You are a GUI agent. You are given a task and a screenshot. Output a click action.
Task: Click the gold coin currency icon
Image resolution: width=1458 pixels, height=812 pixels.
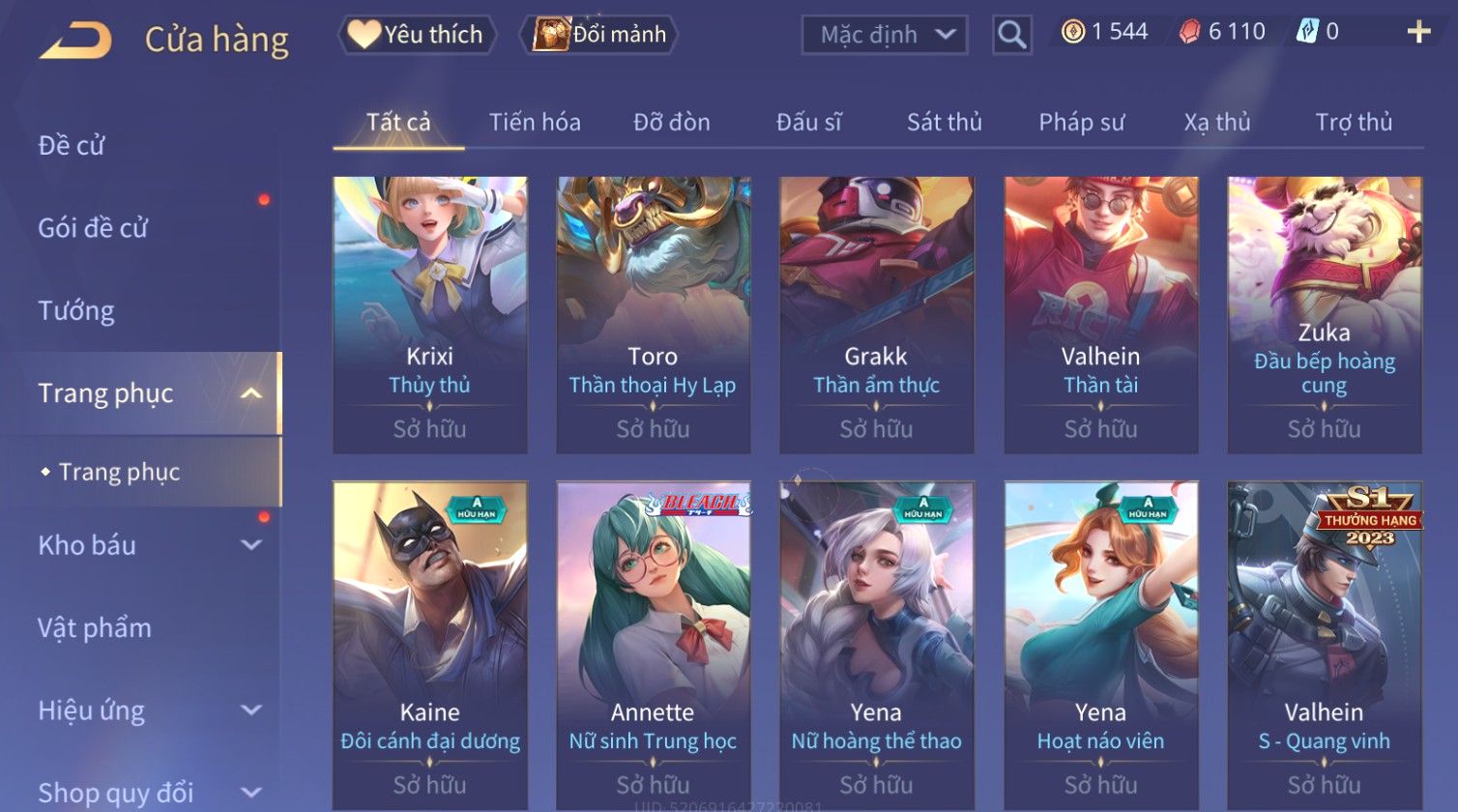click(1073, 32)
